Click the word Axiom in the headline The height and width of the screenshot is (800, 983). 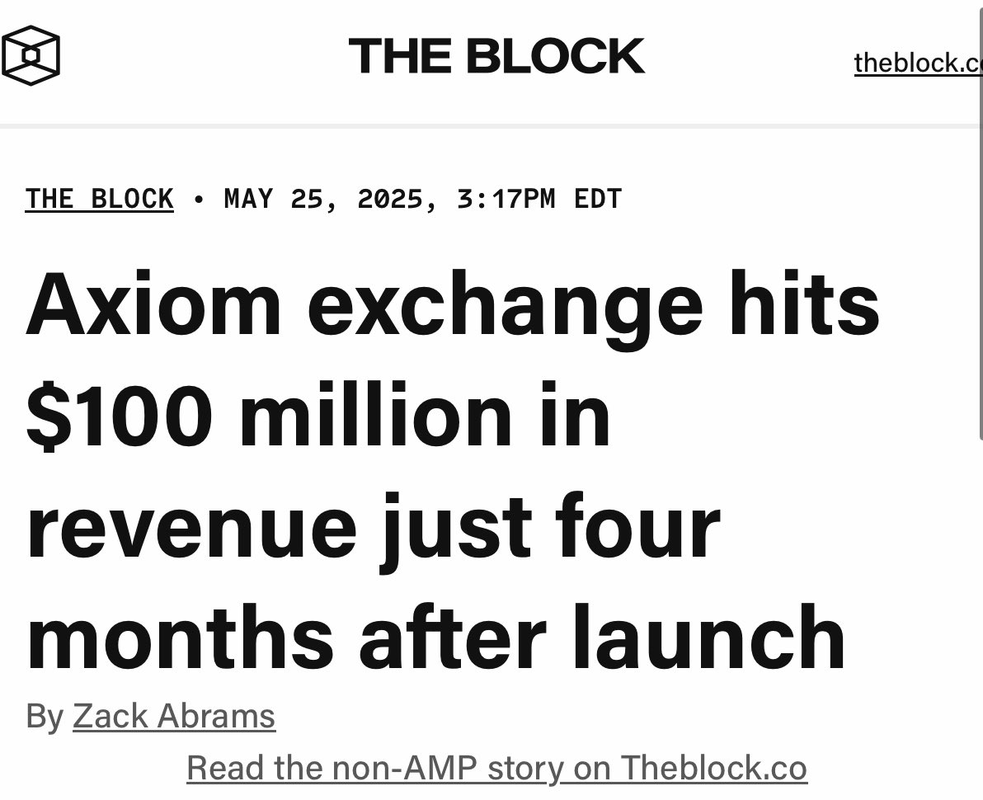tap(154, 305)
